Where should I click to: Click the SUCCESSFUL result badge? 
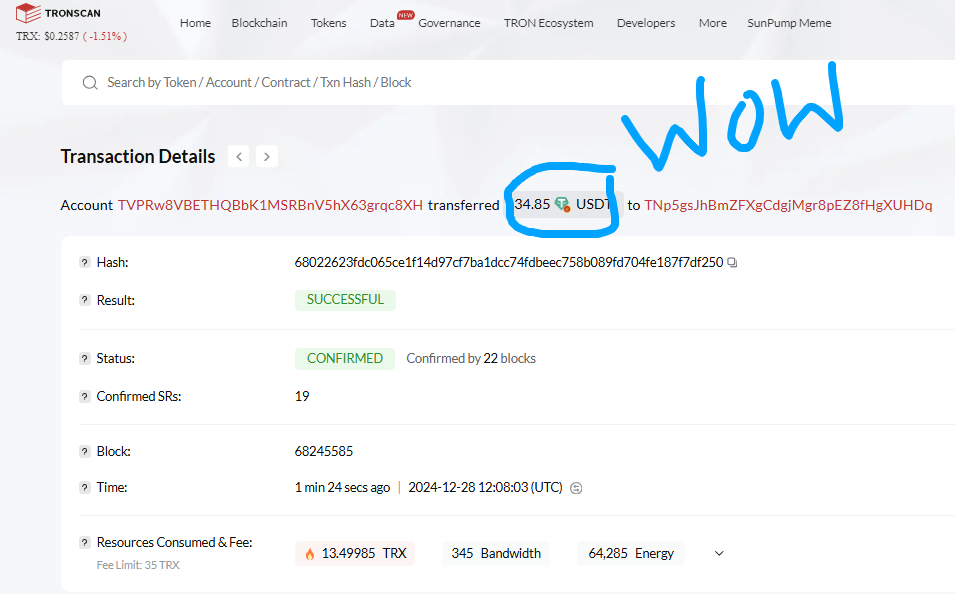point(345,300)
